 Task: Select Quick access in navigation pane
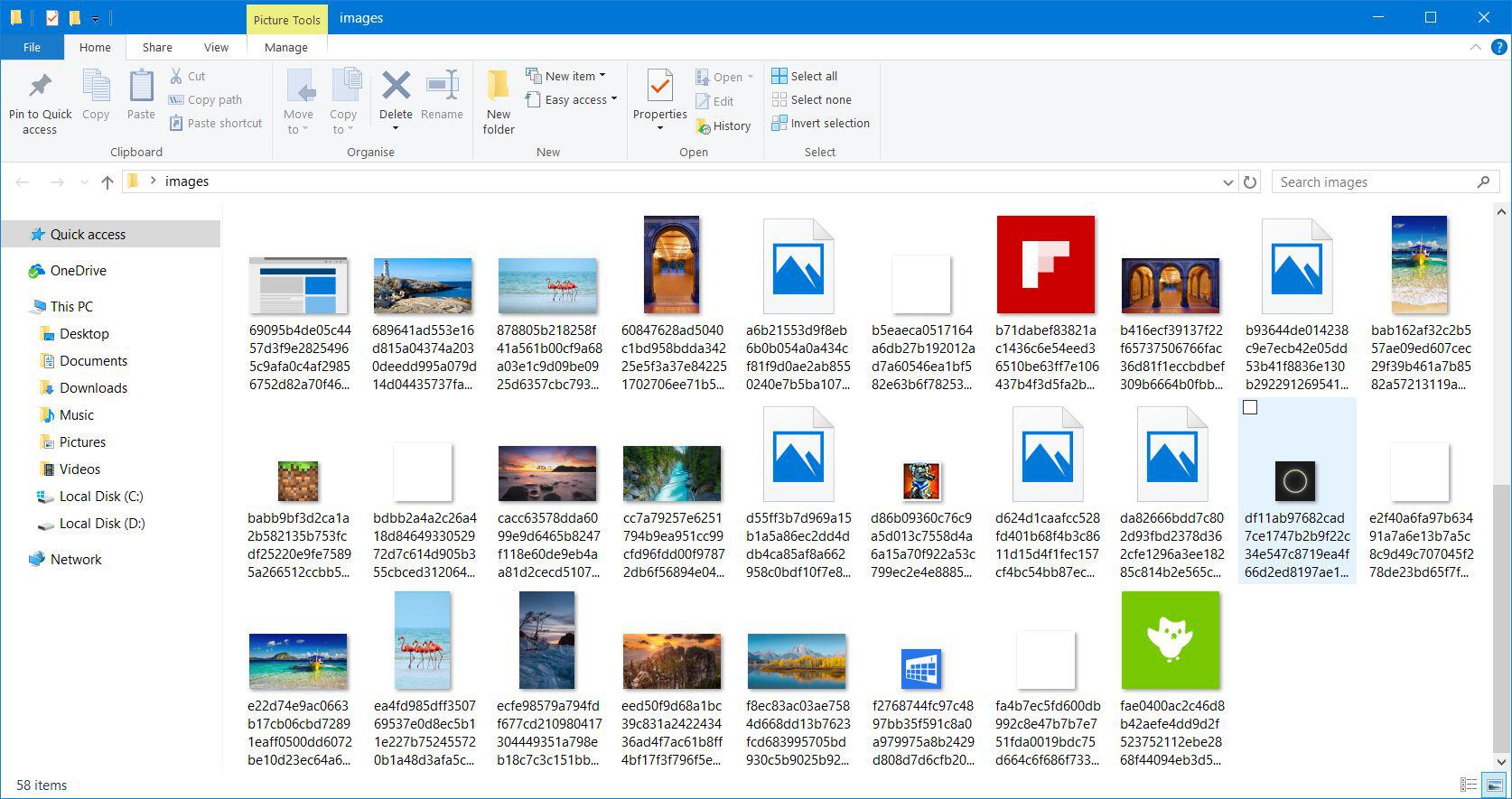tap(110, 234)
